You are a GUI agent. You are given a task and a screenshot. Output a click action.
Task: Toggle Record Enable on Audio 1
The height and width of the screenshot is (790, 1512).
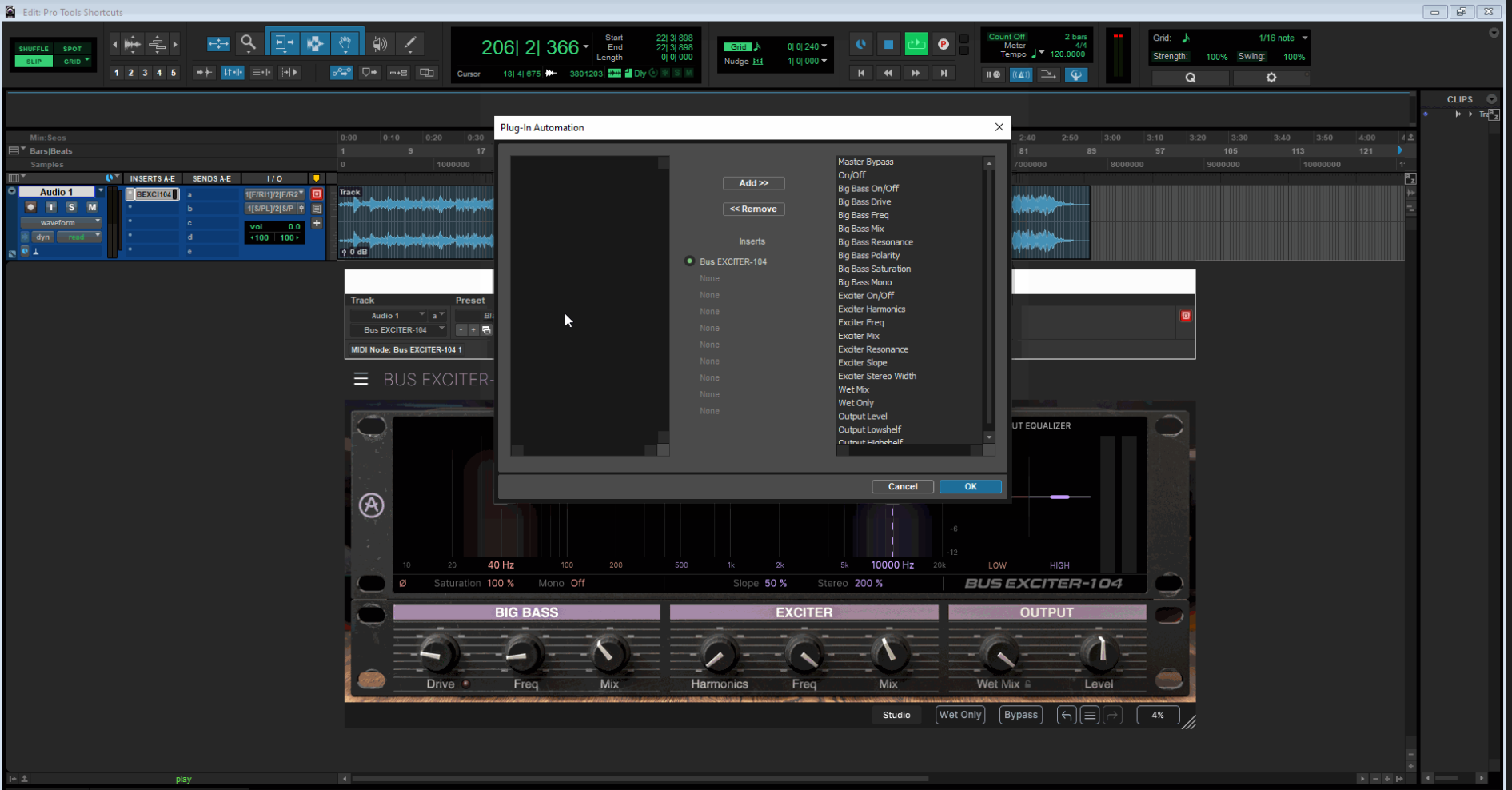[x=30, y=207]
